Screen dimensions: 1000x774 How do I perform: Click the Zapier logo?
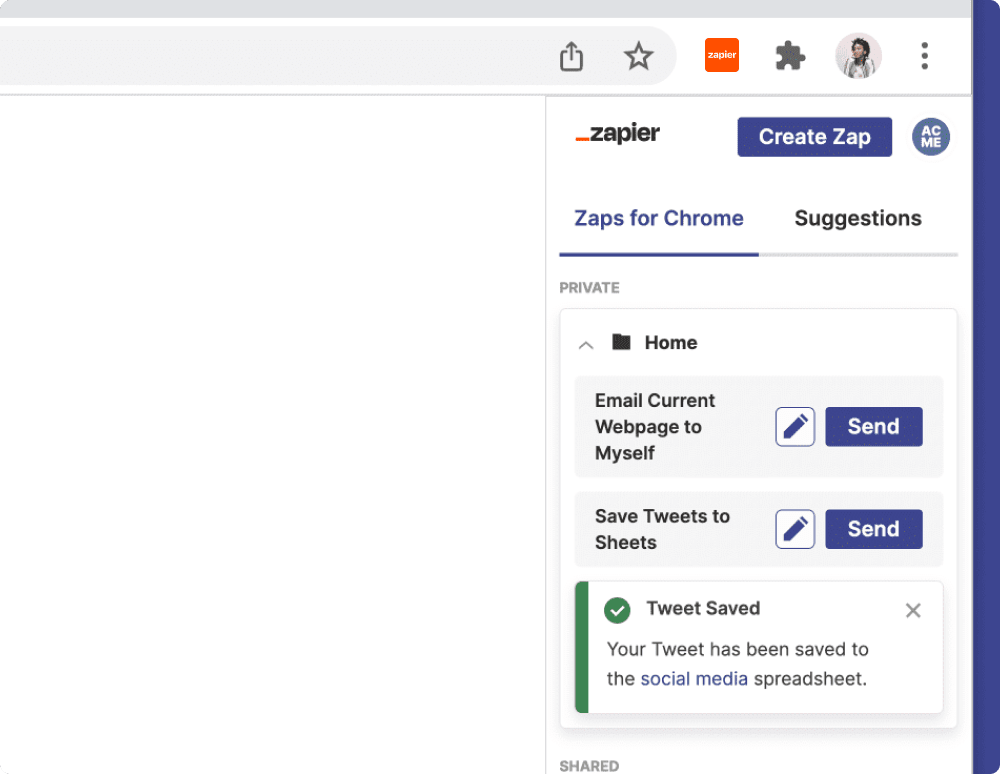pyautogui.click(x=616, y=134)
